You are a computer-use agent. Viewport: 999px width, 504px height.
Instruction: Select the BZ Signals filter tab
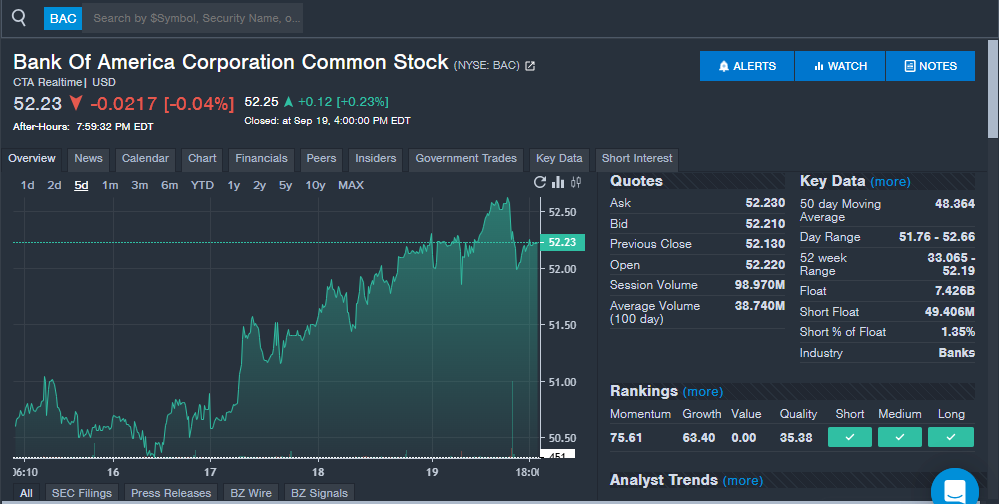319,493
